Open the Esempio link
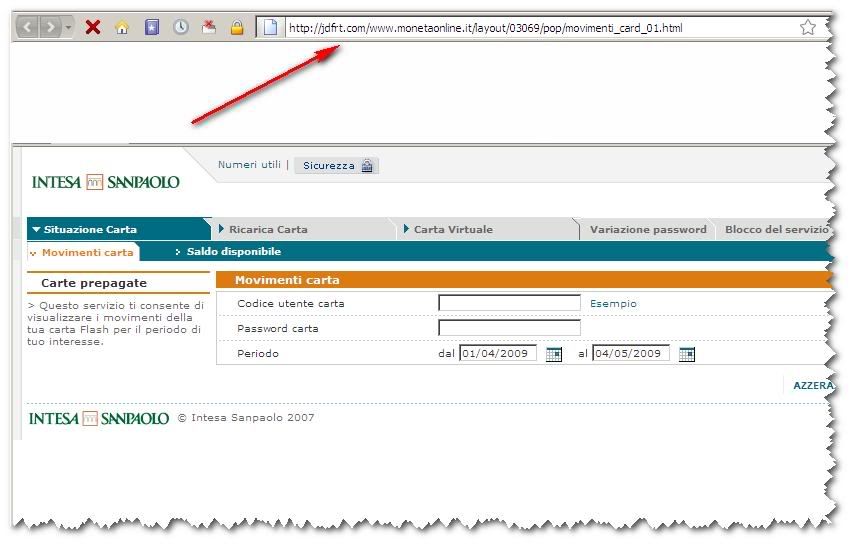Viewport: 853px width, 546px height. (x=613, y=304)
